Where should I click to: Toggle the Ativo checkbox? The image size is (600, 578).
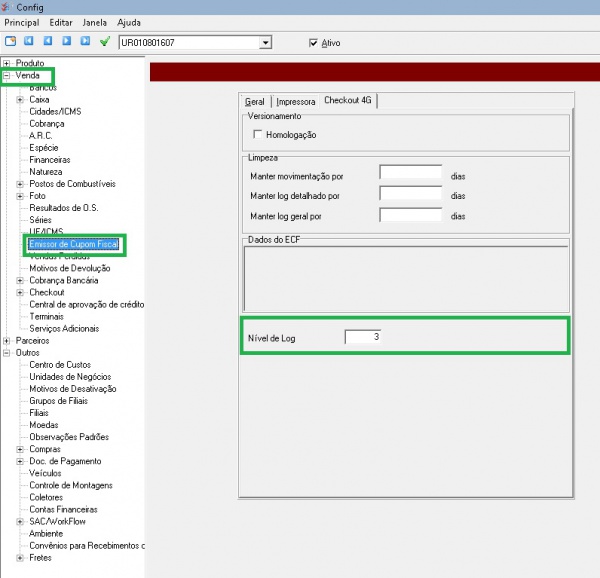click(314, 43)
